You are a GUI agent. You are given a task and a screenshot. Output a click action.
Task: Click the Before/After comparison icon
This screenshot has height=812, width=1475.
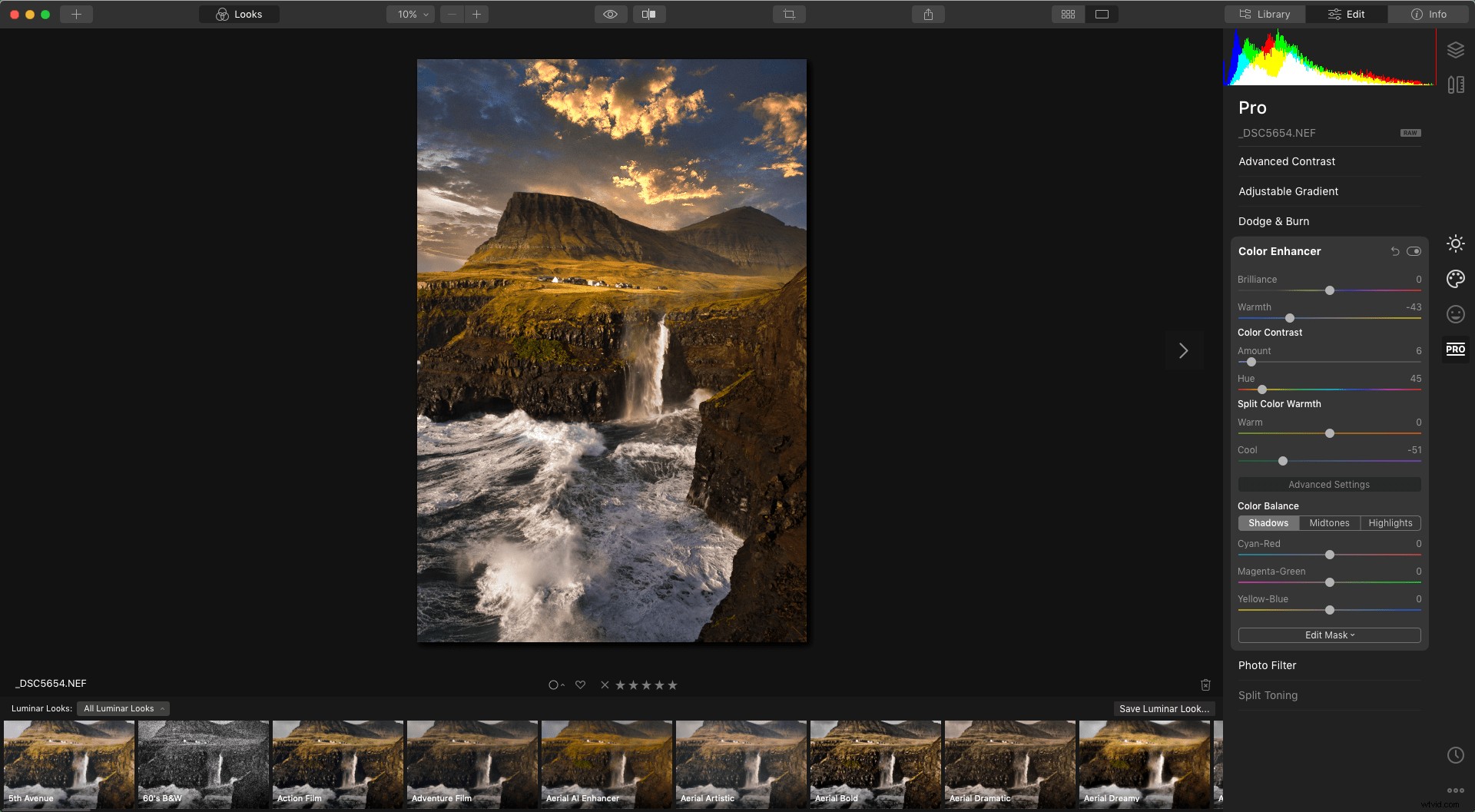tap(649, 14)
